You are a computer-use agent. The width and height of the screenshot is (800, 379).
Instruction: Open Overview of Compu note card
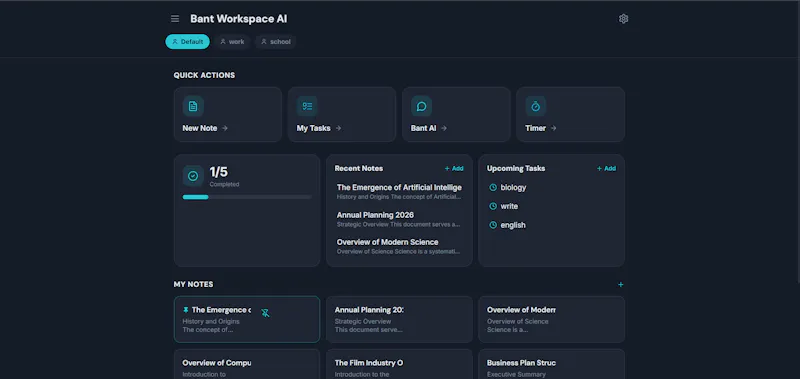[247, 364]
